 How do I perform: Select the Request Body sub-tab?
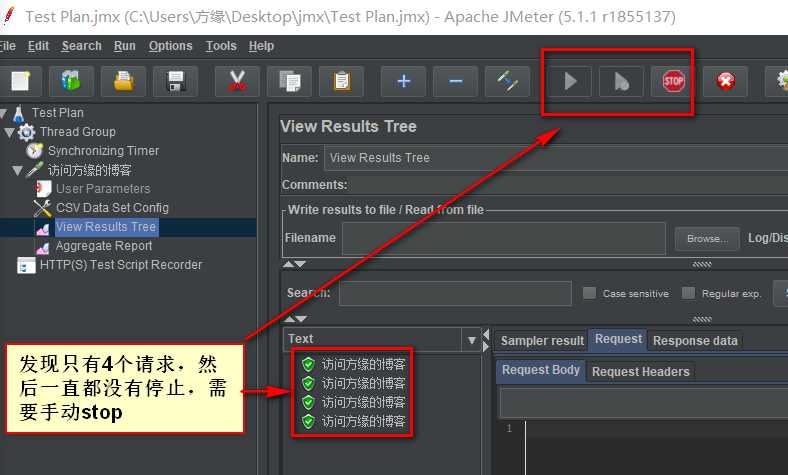pos(541,370)
